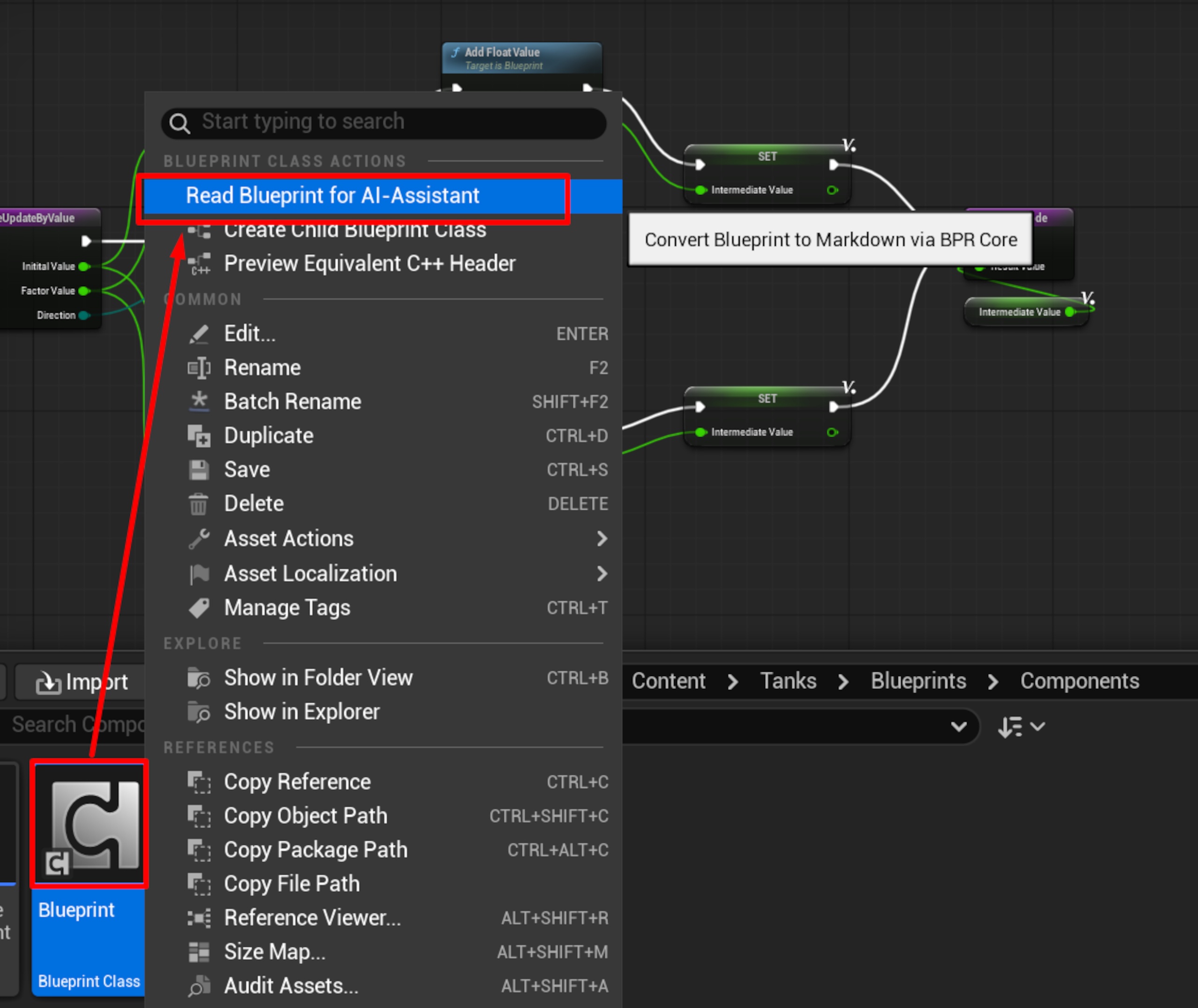The width and height of the screenshot is (1198, 1008).
Task: Click the Copy Reference icon
Action: 199,782
